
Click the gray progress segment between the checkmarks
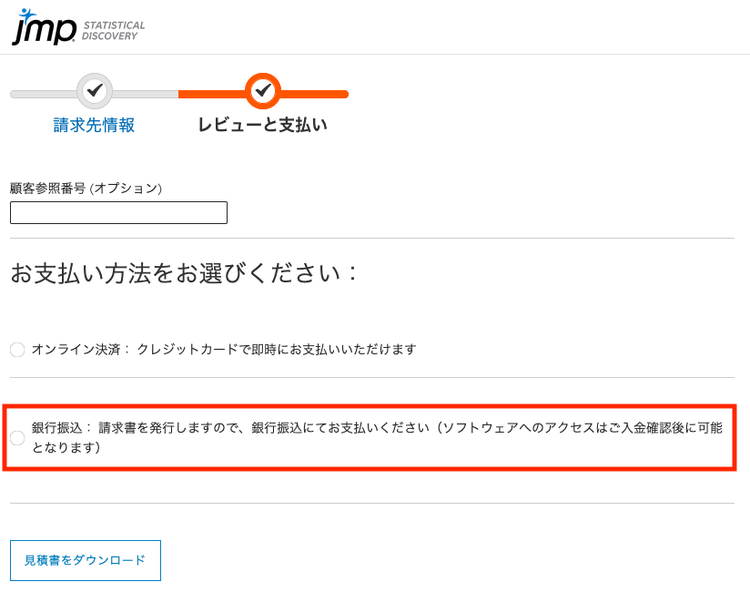point(146,94)
